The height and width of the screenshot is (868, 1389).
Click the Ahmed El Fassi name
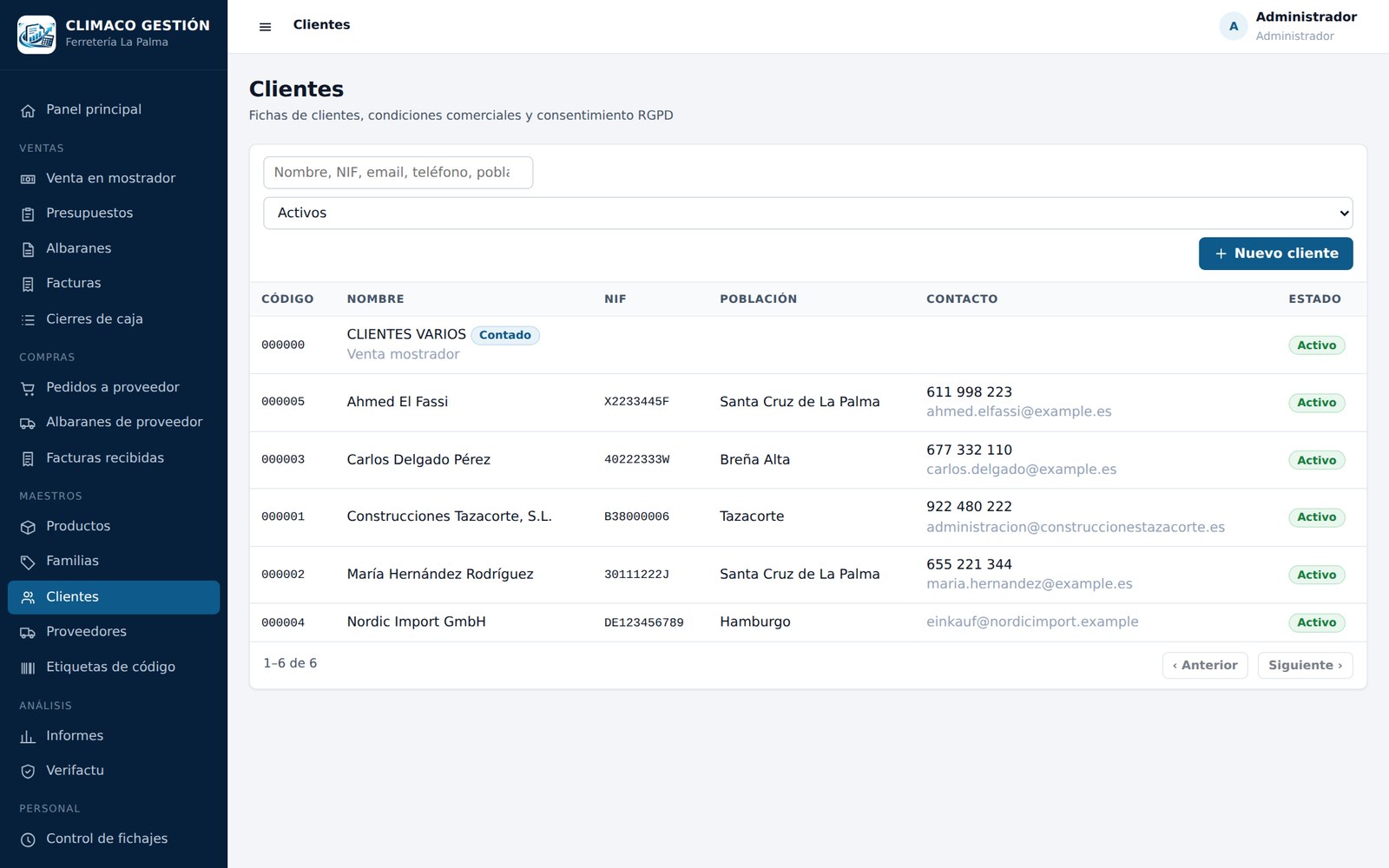[398, 402]
